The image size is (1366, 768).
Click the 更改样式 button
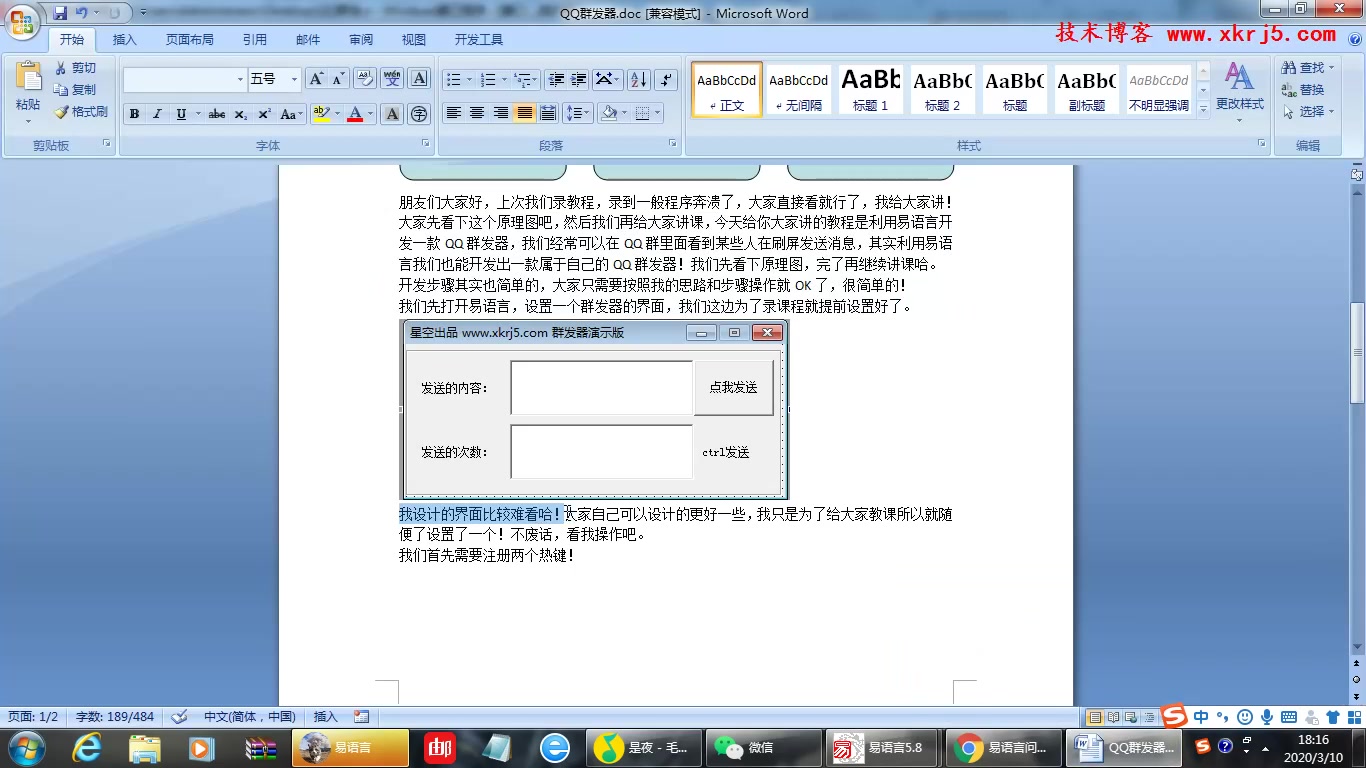tap(1240, 90)
